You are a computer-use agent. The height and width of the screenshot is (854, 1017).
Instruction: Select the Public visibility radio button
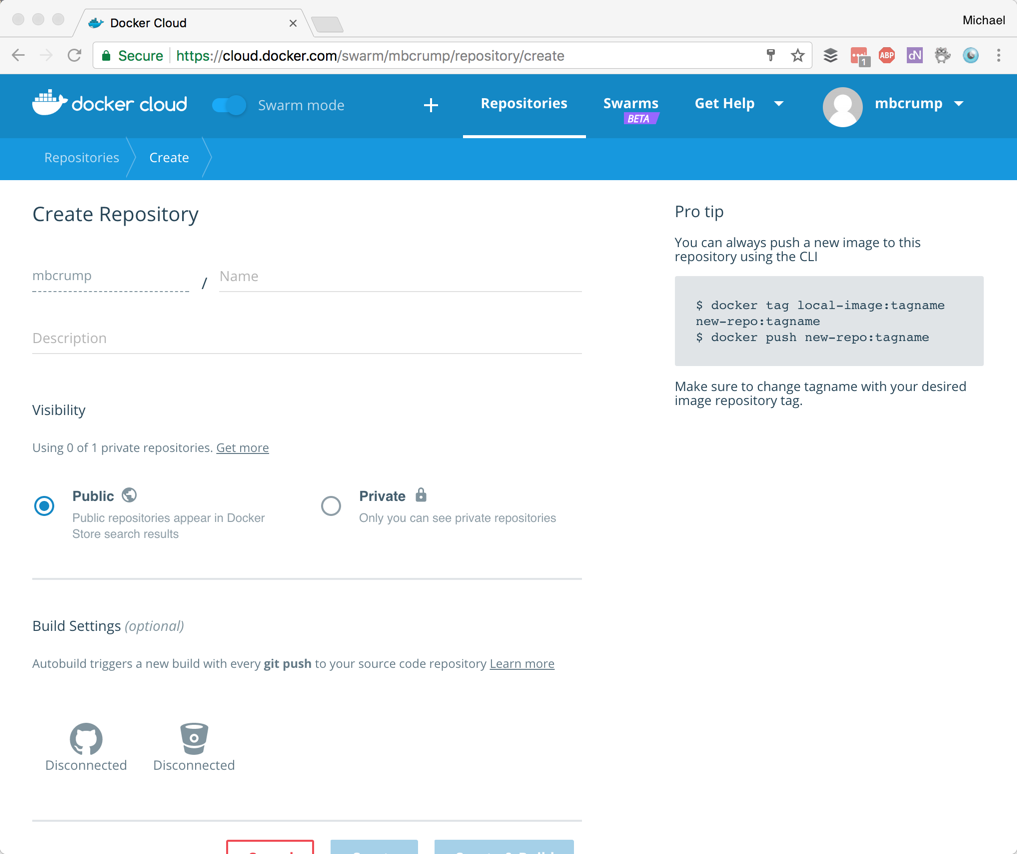(44, 506)
